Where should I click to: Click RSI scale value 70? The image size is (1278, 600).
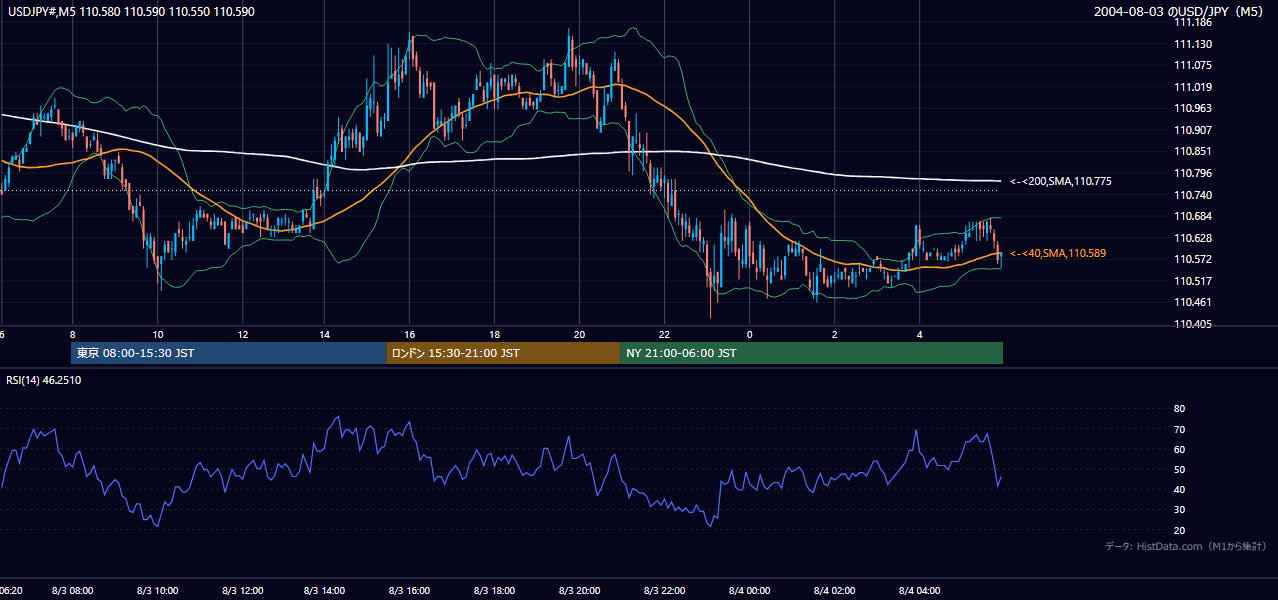tap(1179, 429)
